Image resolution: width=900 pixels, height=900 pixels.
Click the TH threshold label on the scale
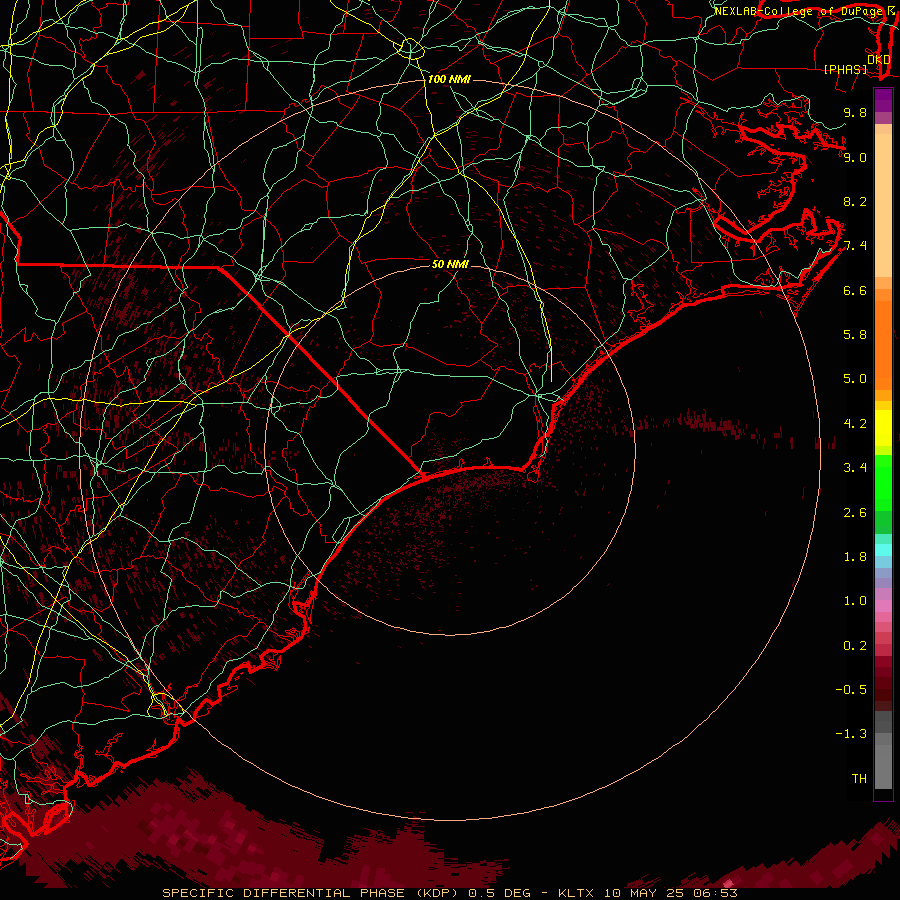click(x=859, y=779)
